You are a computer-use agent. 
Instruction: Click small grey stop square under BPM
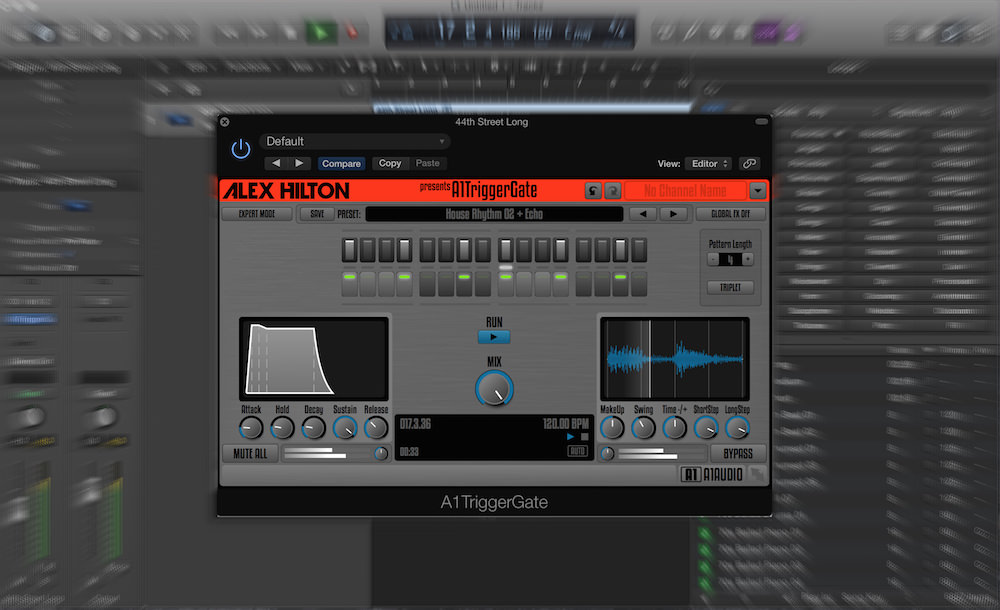click(x=584, y=437)
